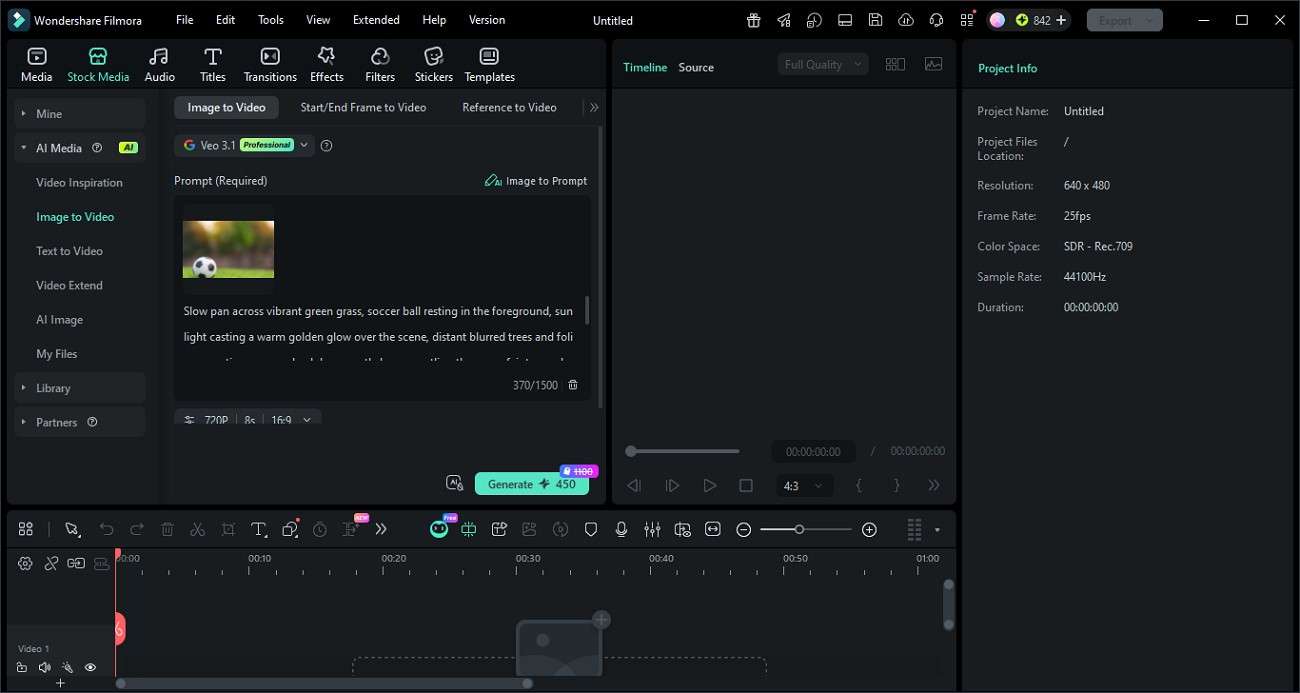Viewport: 1300px width, 693px height.
Task: Open the Veo 3.1 model dropdown
Action: click(305, 145)
